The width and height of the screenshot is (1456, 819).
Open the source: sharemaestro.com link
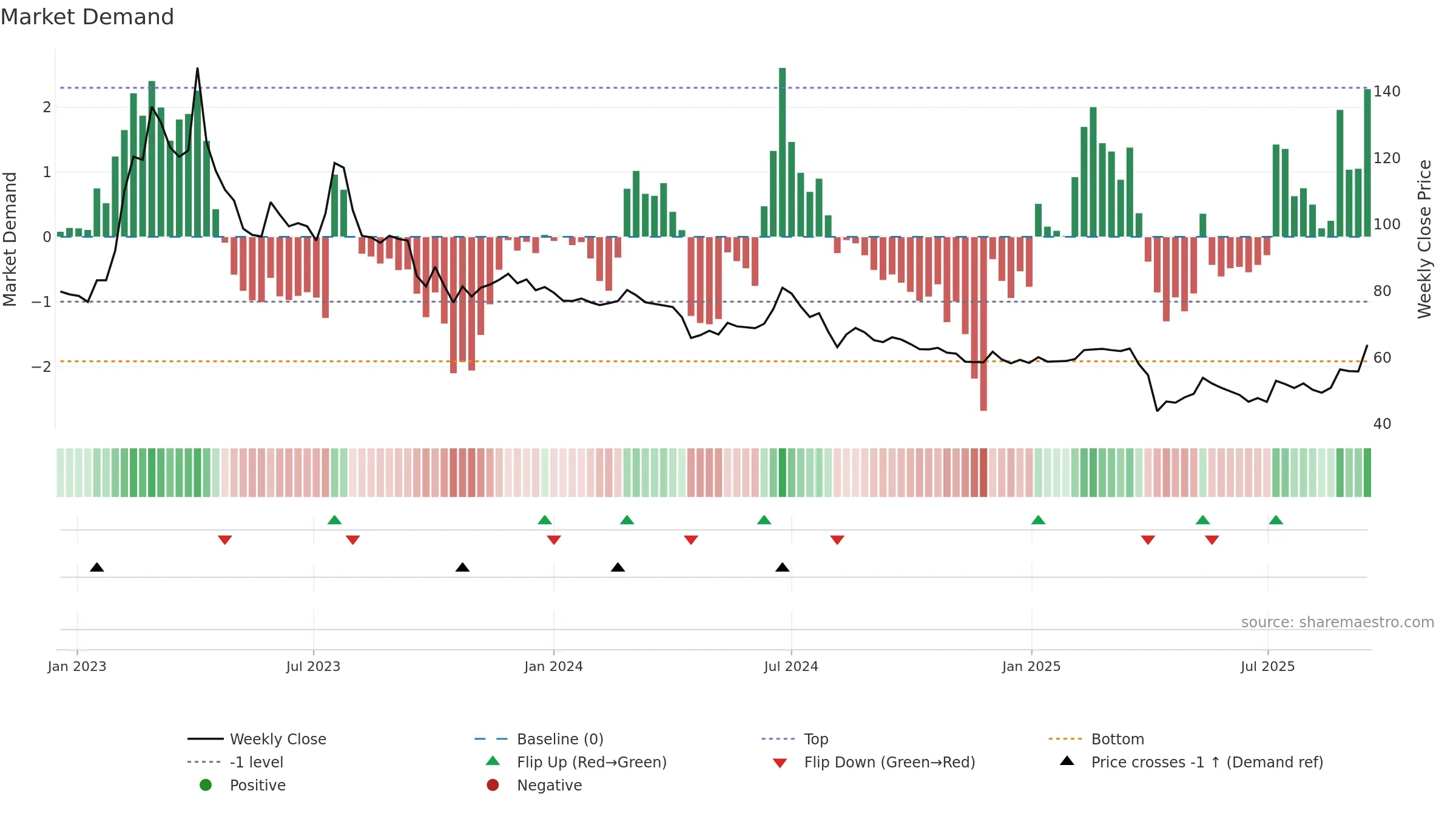coord(1338,622)
